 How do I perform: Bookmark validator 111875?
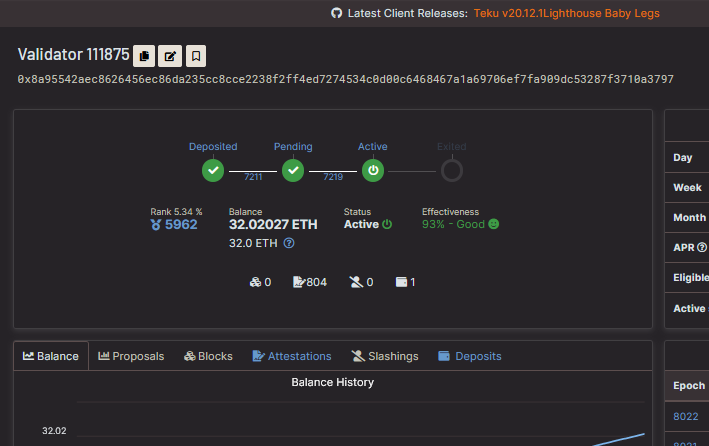[196, 56]
